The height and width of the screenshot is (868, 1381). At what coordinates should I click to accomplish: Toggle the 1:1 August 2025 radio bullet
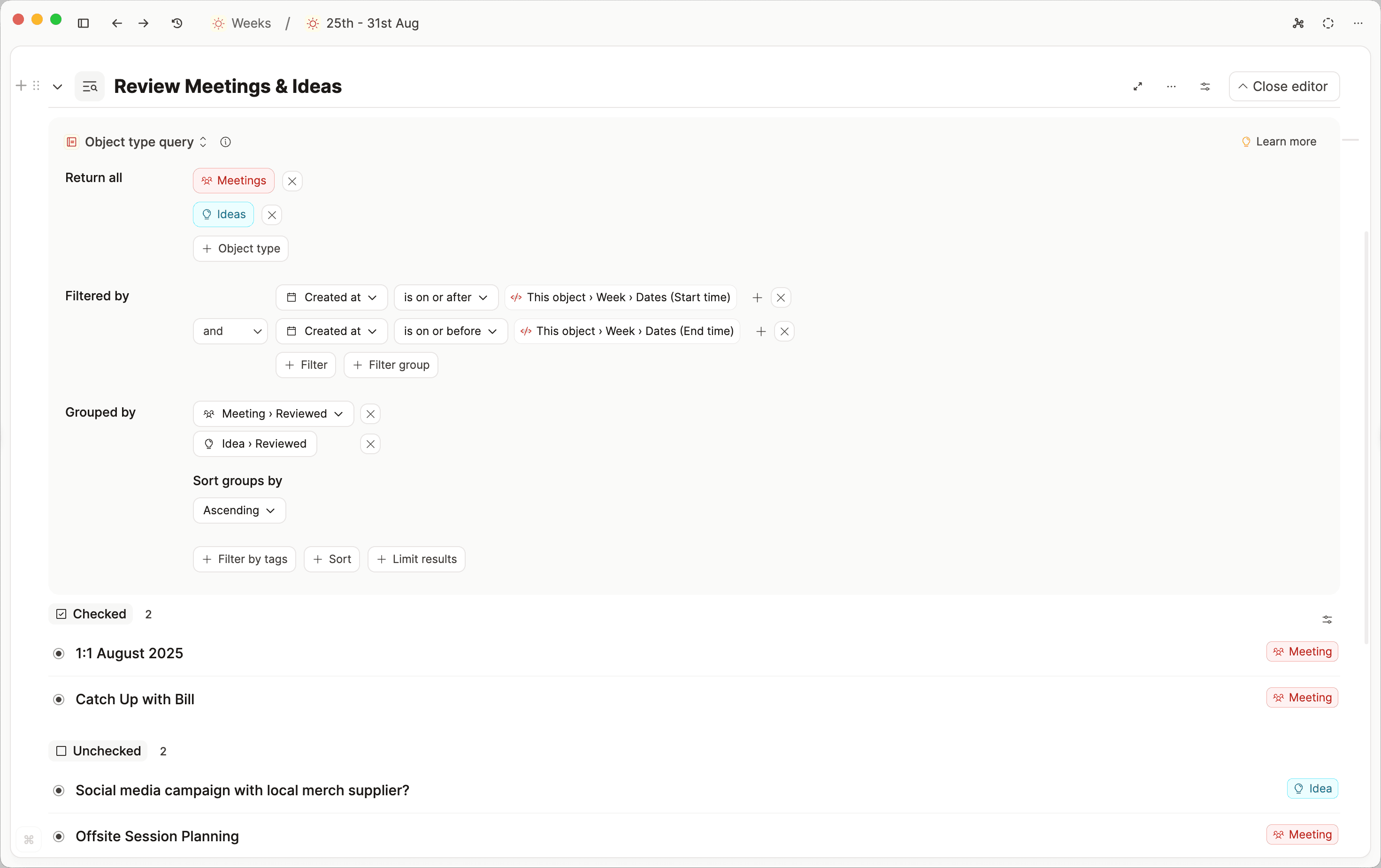pos(59,654)
